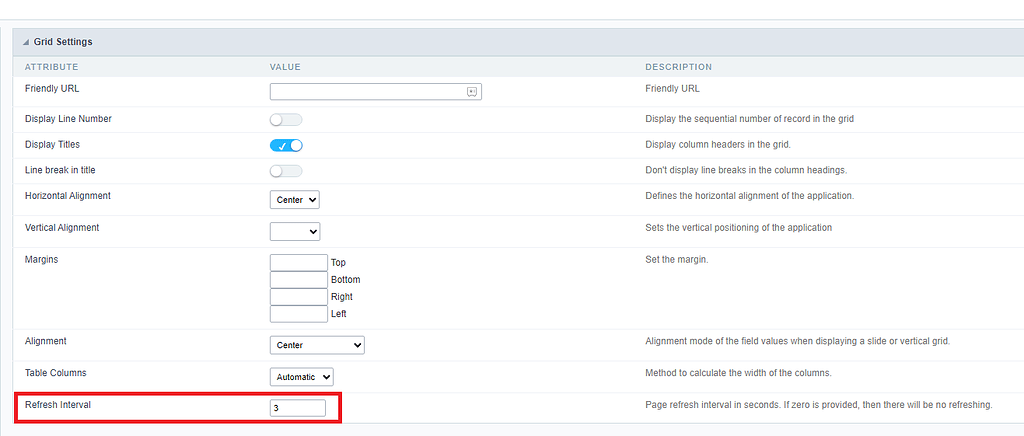Click the 'Display Titles' attribute label

(52, 144)
